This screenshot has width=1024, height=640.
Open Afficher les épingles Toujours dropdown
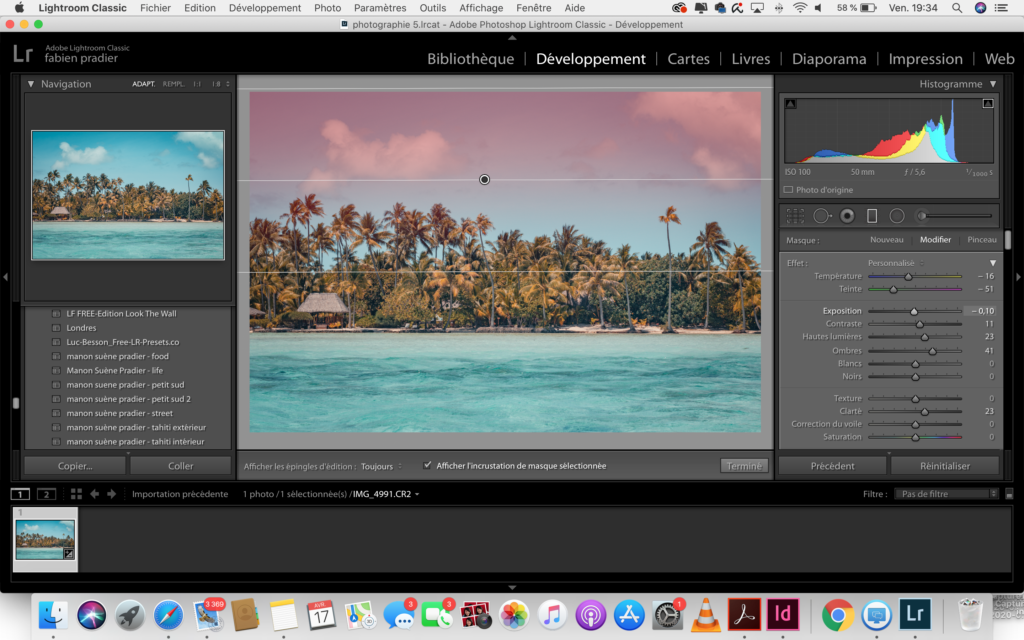click(x=381, y=466)
